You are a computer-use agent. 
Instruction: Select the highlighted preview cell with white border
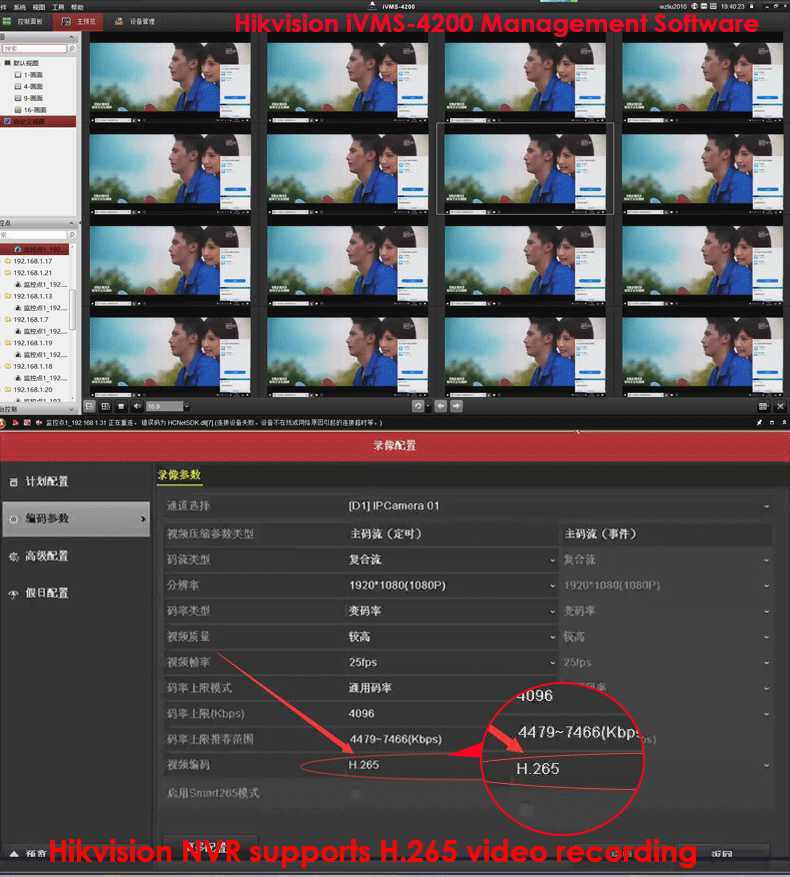[x=525, y=168]
